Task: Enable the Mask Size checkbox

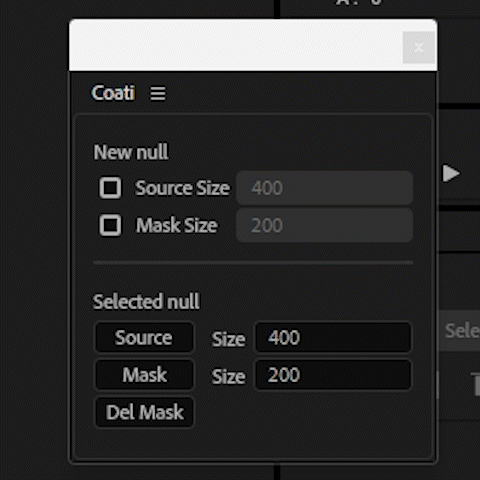Action: [x=110, y=225]
